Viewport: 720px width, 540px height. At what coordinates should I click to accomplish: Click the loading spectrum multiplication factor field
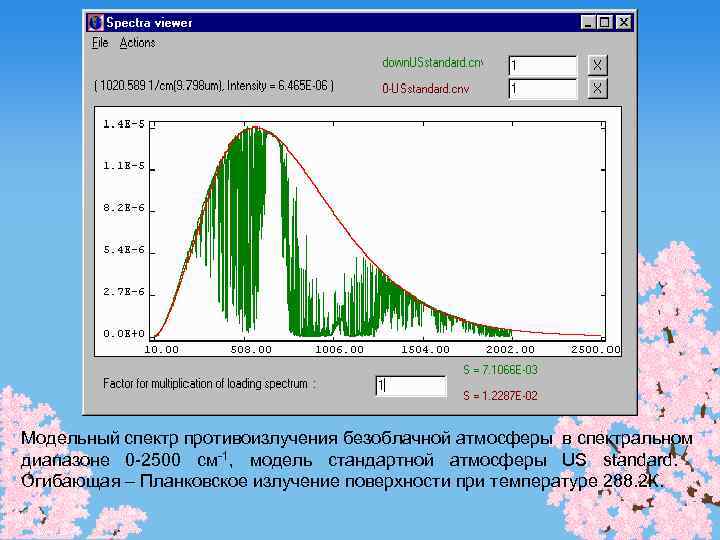click(411, 386)
